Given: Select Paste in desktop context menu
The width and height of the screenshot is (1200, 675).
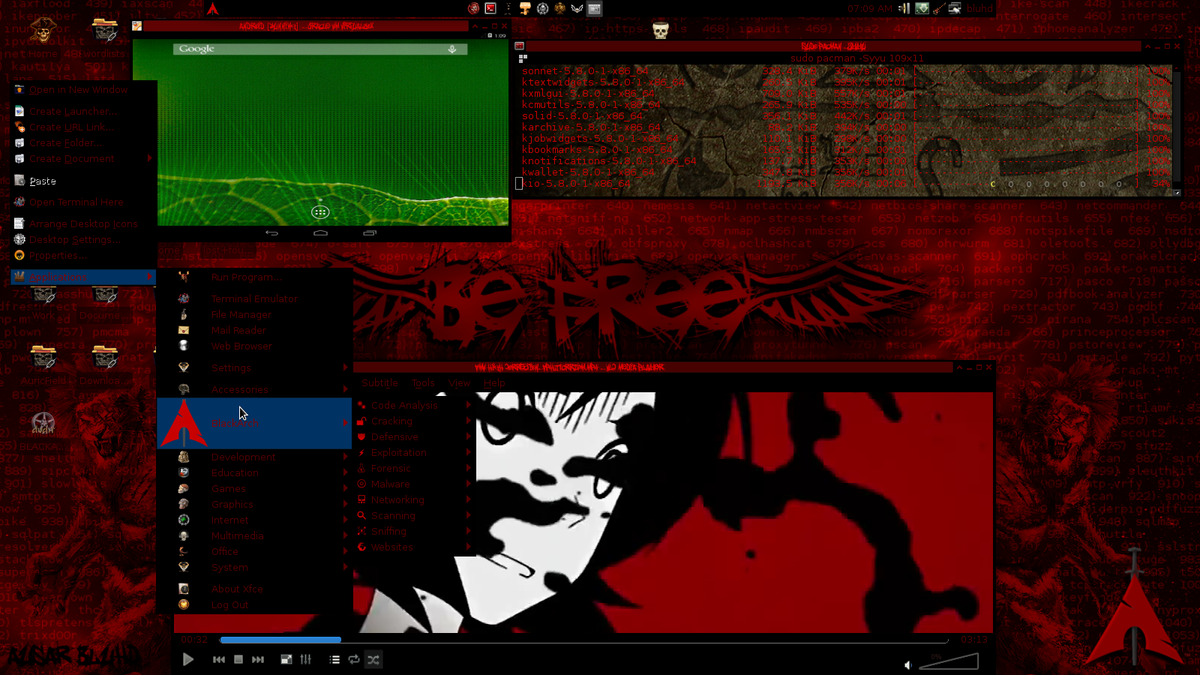Looking at the screenshot, I should tap(83, 181).
